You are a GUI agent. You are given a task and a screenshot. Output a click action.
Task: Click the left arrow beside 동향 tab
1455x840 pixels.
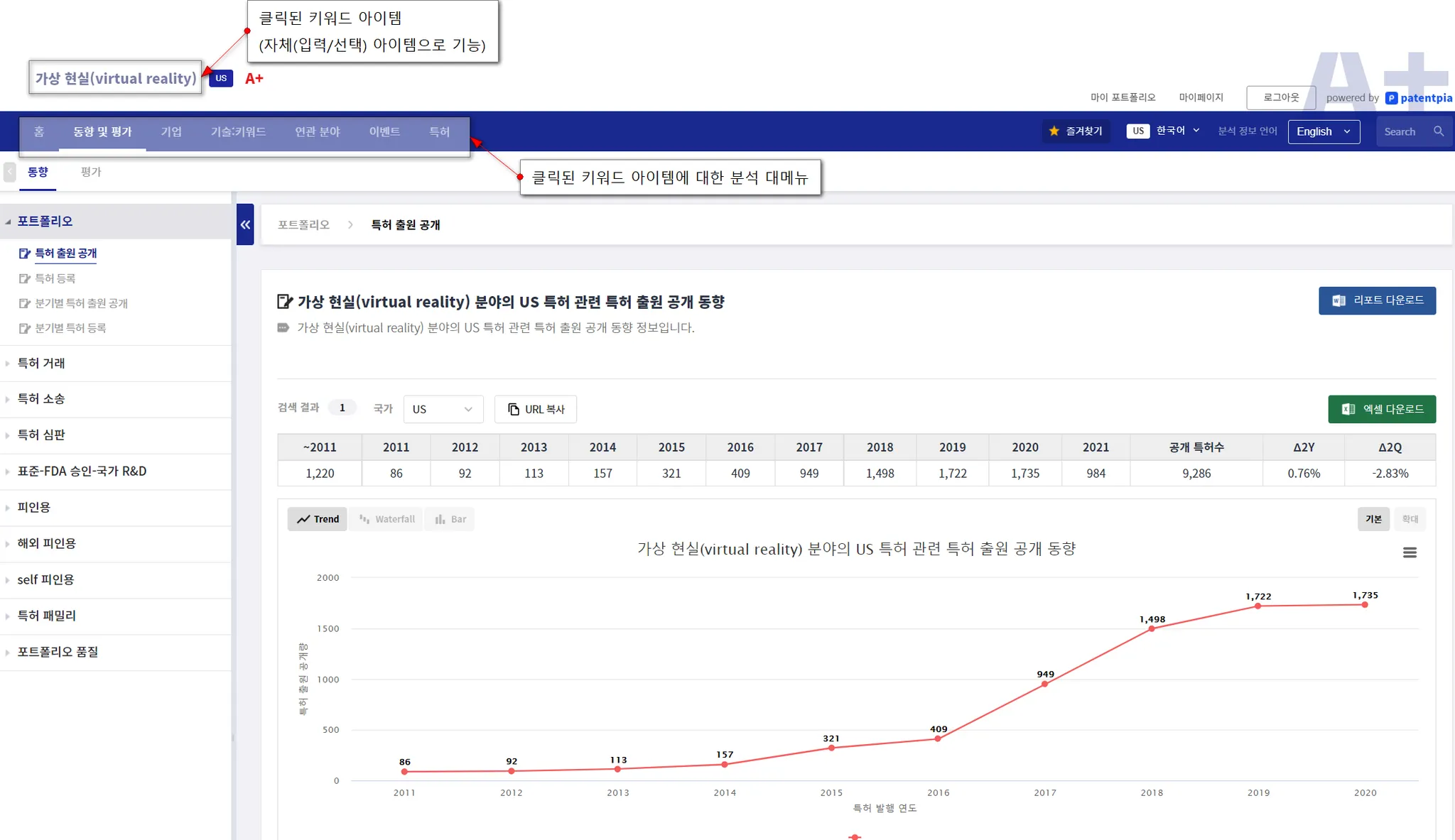point(10,172)
